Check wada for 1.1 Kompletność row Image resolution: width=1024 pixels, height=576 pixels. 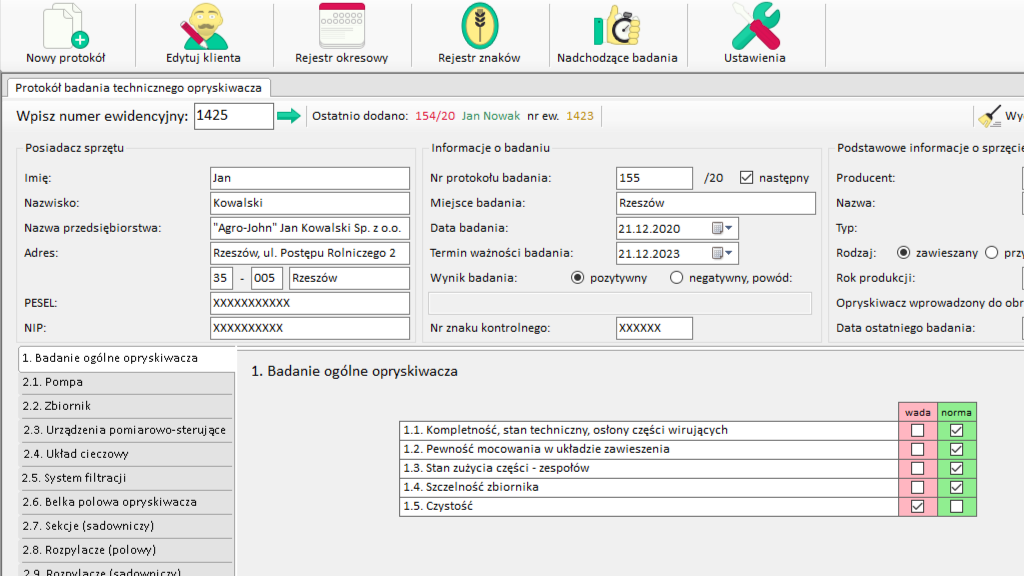coord(917,431)
